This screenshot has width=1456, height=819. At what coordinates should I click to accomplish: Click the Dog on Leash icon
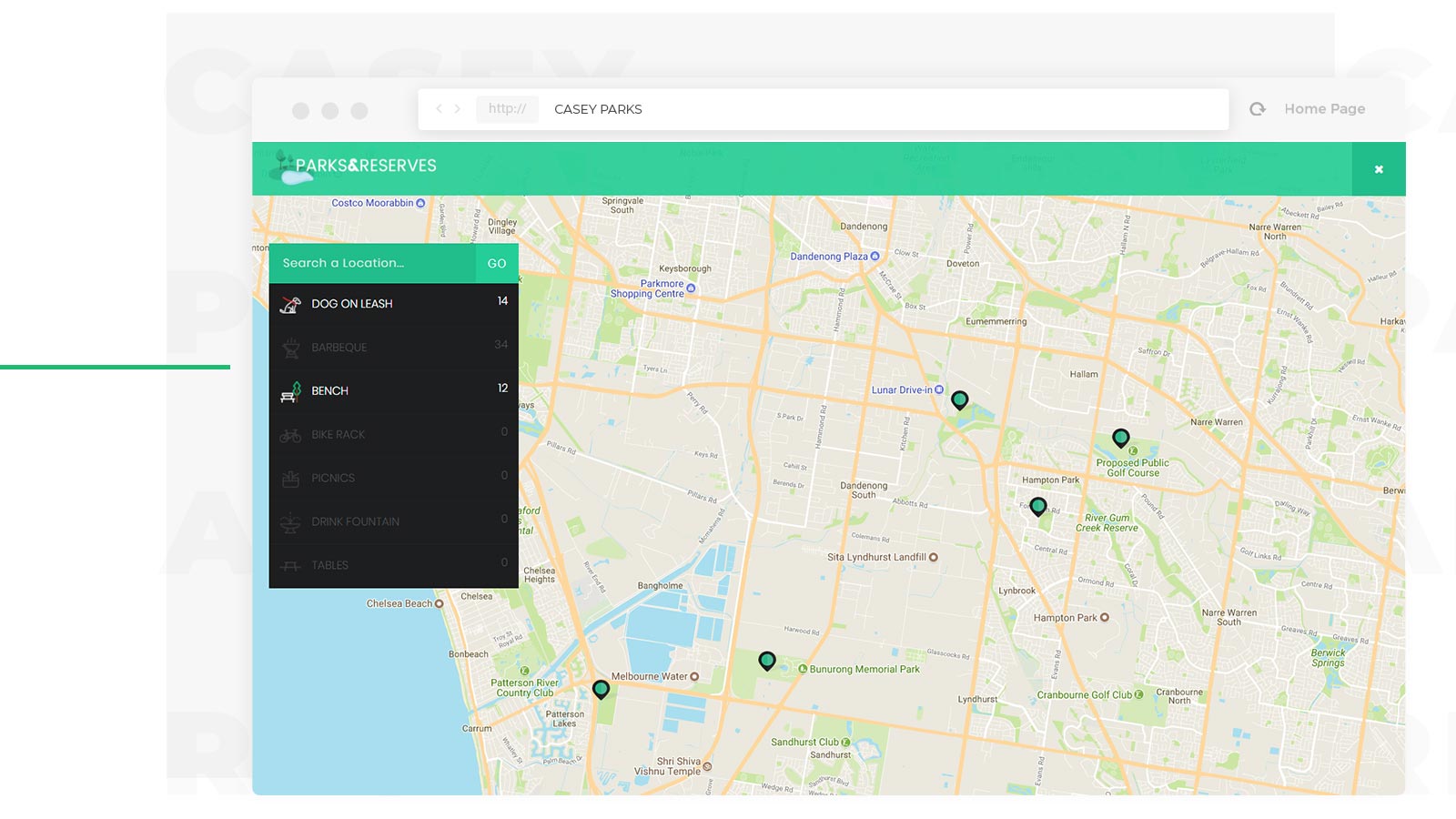coord(290,304)
